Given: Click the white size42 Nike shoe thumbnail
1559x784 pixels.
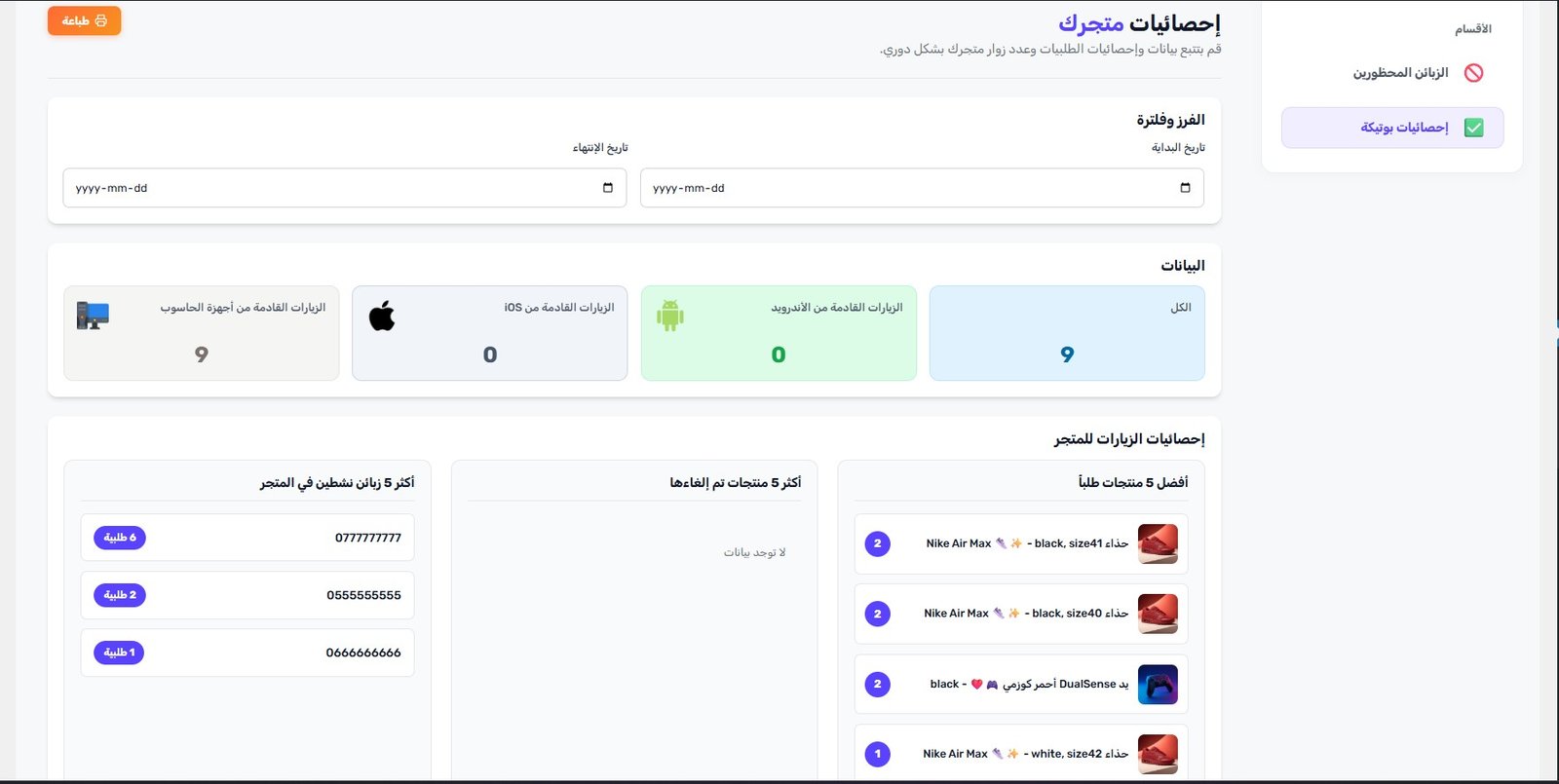Looking at the screenshot, I should point(1158,754).
